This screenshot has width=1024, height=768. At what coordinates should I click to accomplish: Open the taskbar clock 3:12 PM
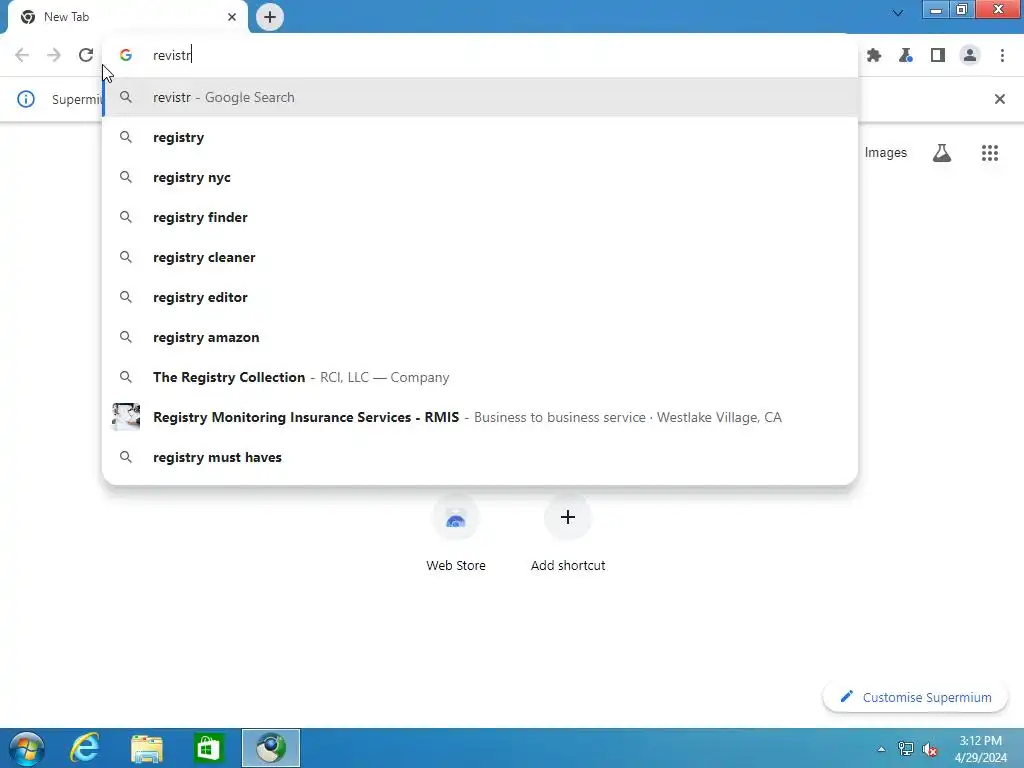[980, 749]
